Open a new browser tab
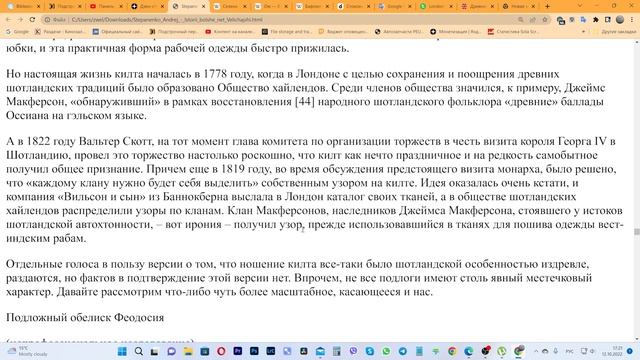Viewport: 640px width, 360px height. coord(547,6)
